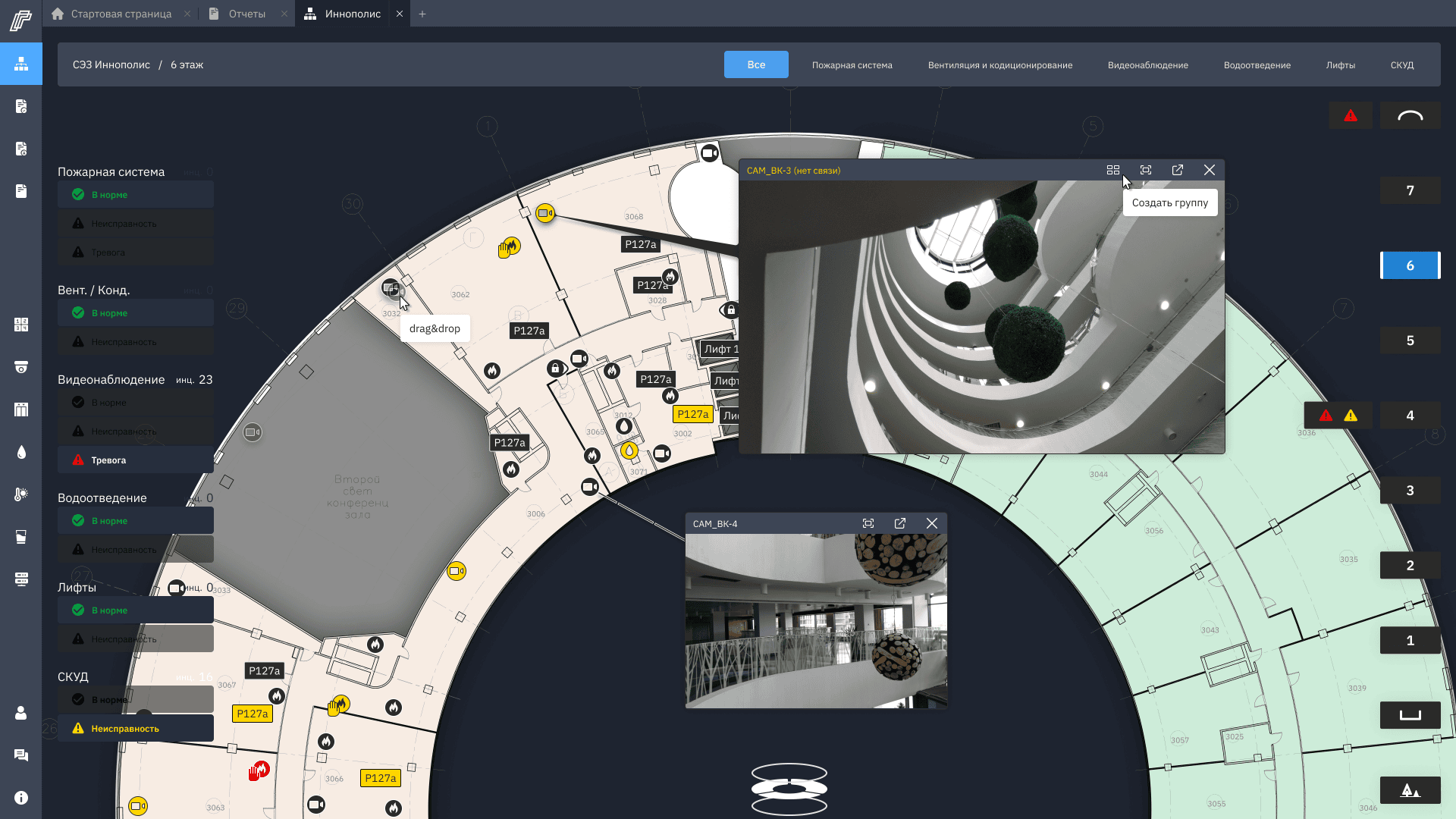The height and width of the screenshot is (819, 1456).
Task: Click yellow water drop sensor icon
Action: coord(629,450)
